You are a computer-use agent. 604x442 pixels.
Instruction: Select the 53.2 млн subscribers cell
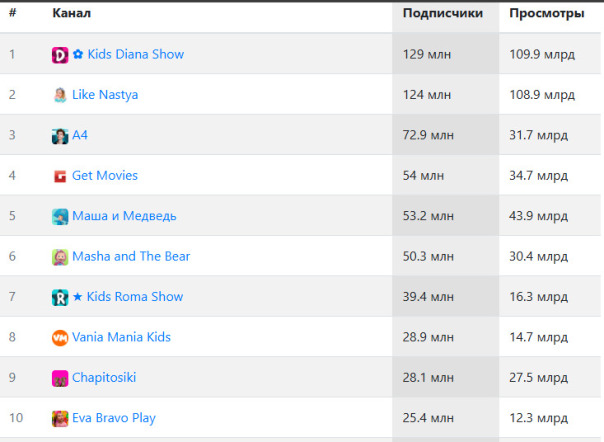pyautogui.click(x=446, y=216)
